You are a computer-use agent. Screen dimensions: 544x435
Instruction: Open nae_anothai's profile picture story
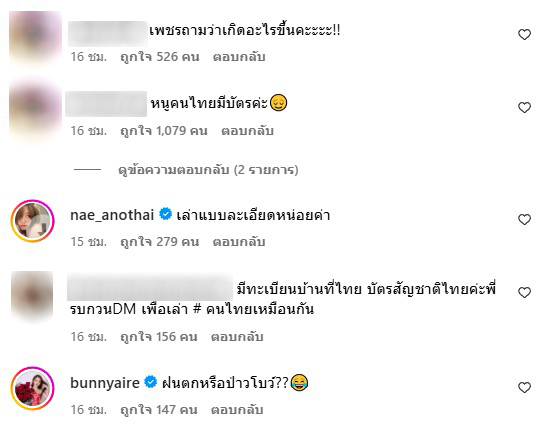[x=33, y=221]
